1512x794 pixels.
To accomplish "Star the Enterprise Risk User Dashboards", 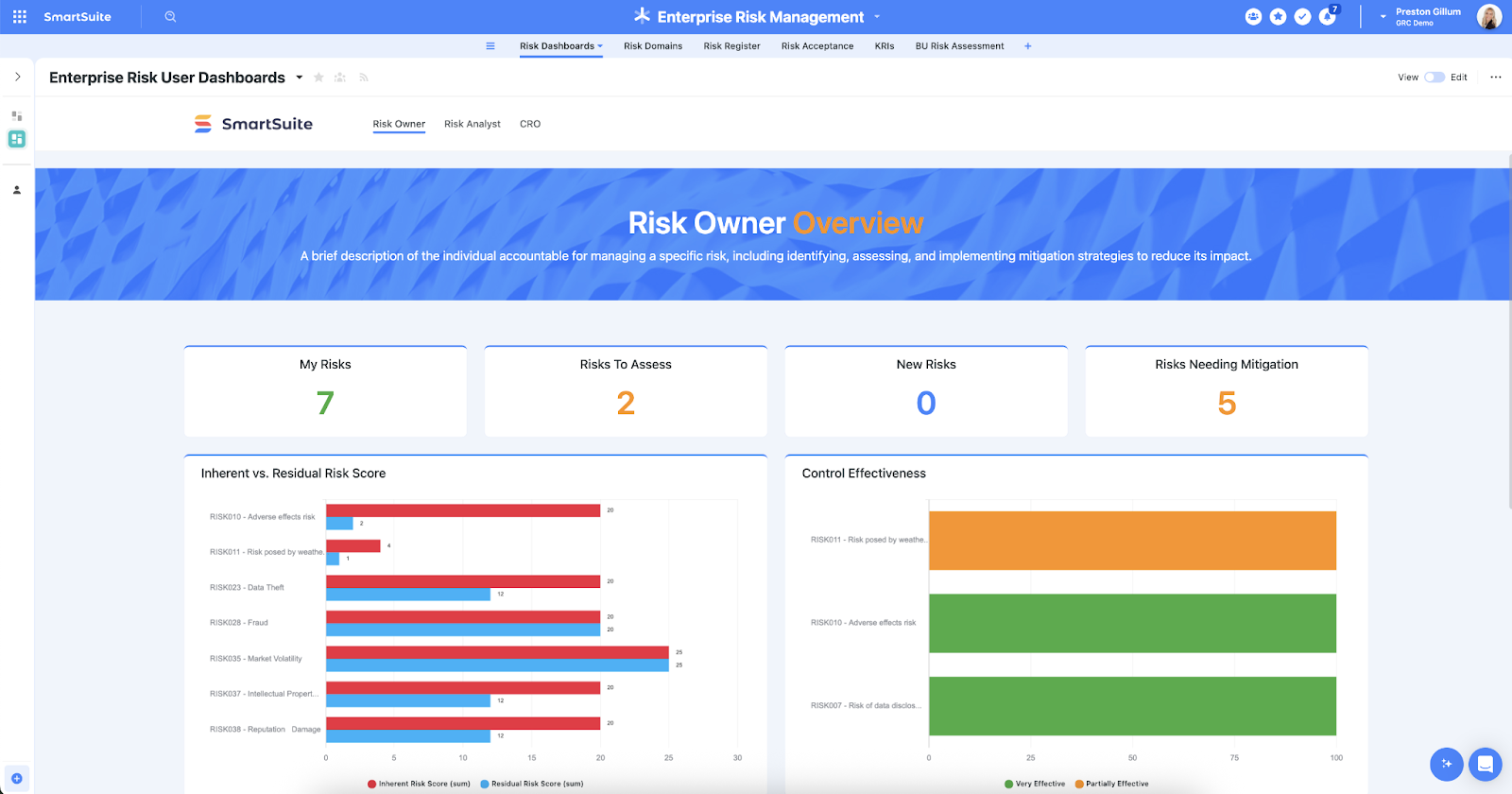I will 319,78.
